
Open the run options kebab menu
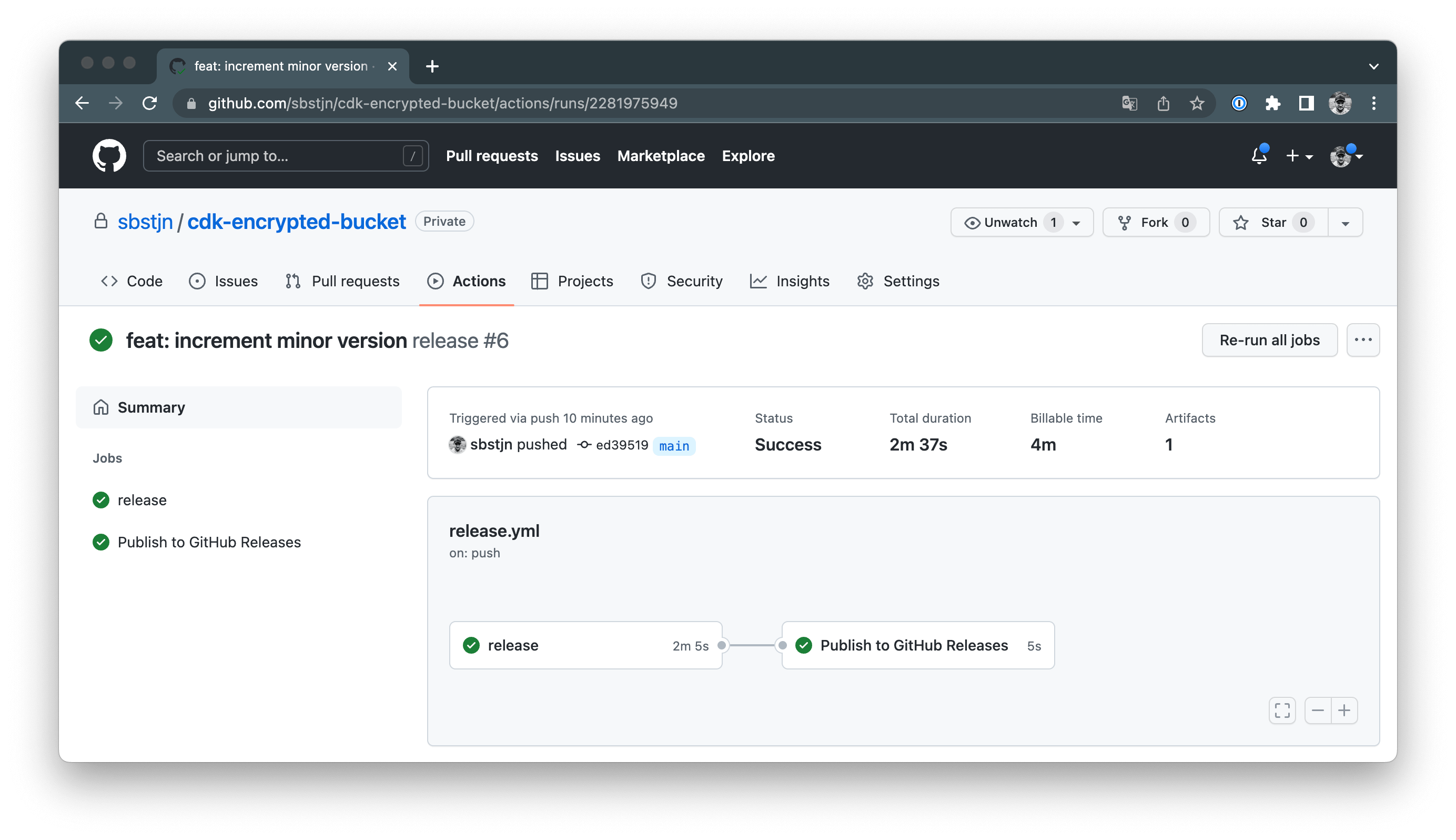click(1363, 340)
